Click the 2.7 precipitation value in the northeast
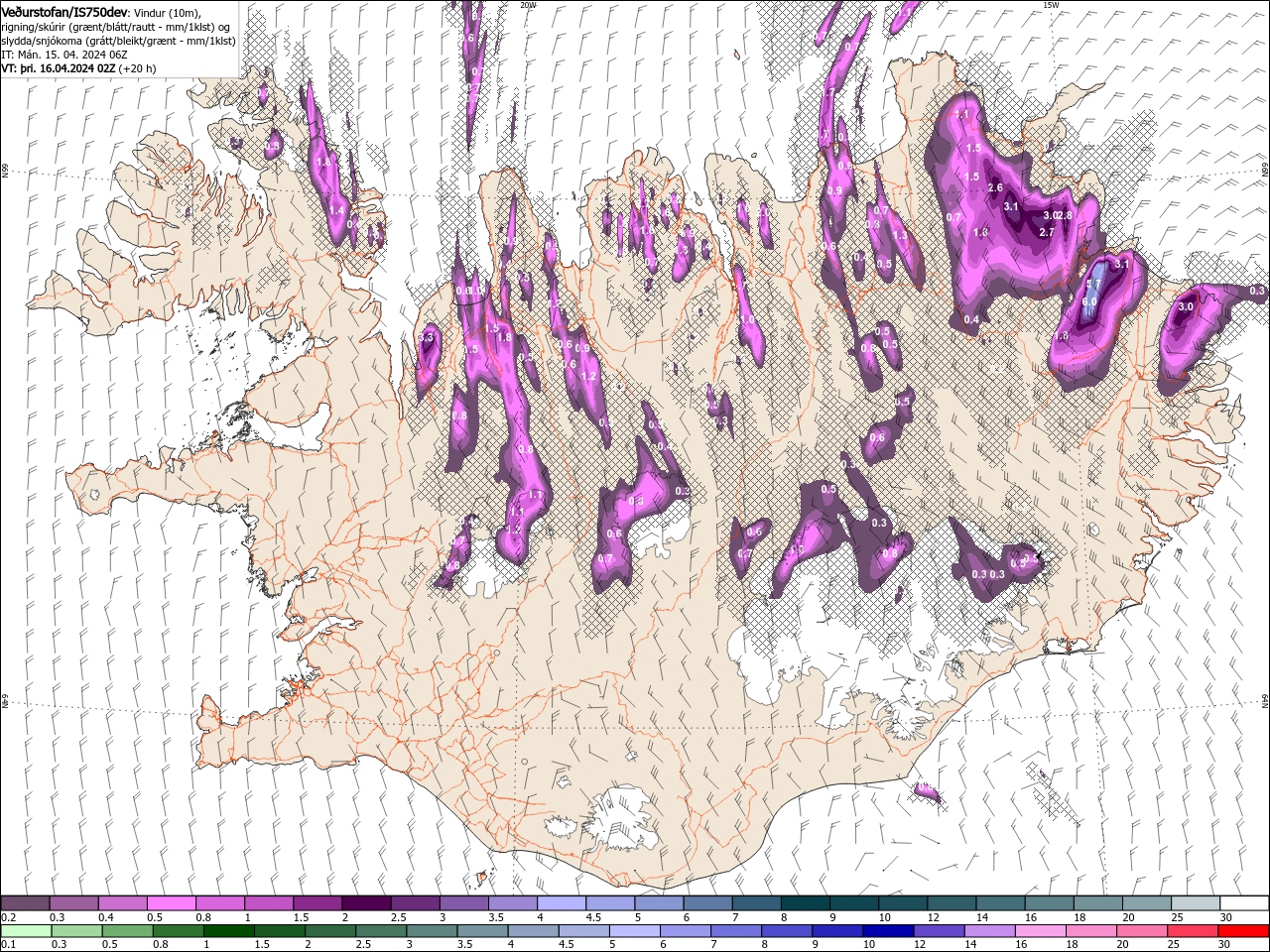This screenshot has width=1270, height=952. [1046, 232]
